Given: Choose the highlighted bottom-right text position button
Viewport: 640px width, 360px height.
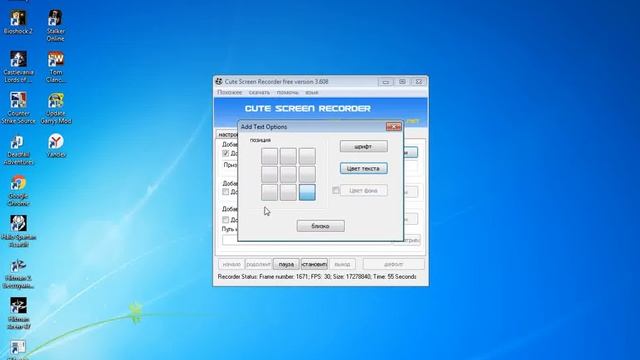Looking at the screenshot, I should click(307, 192).
